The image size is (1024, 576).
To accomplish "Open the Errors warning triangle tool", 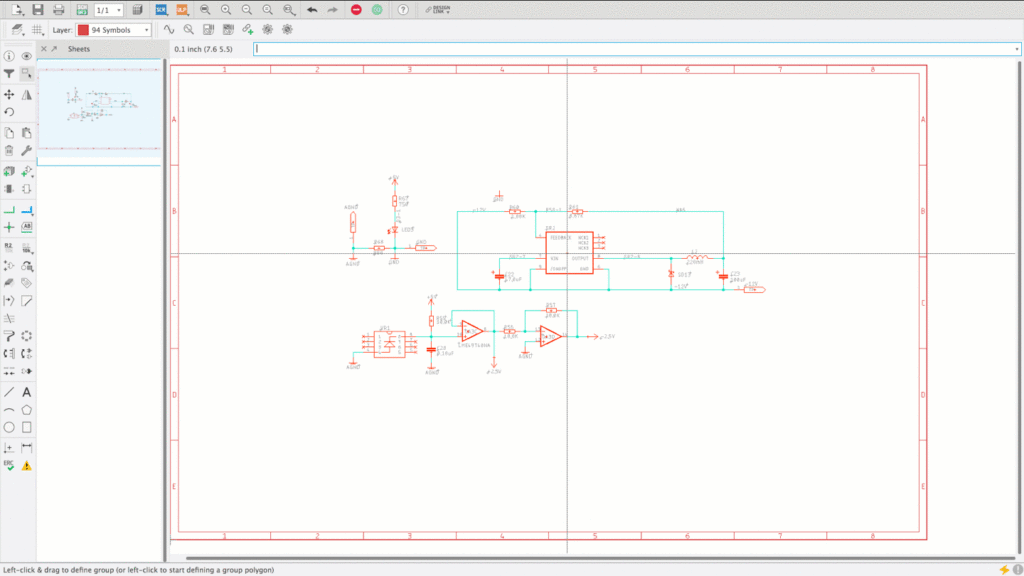I will [x=27, y=465].
